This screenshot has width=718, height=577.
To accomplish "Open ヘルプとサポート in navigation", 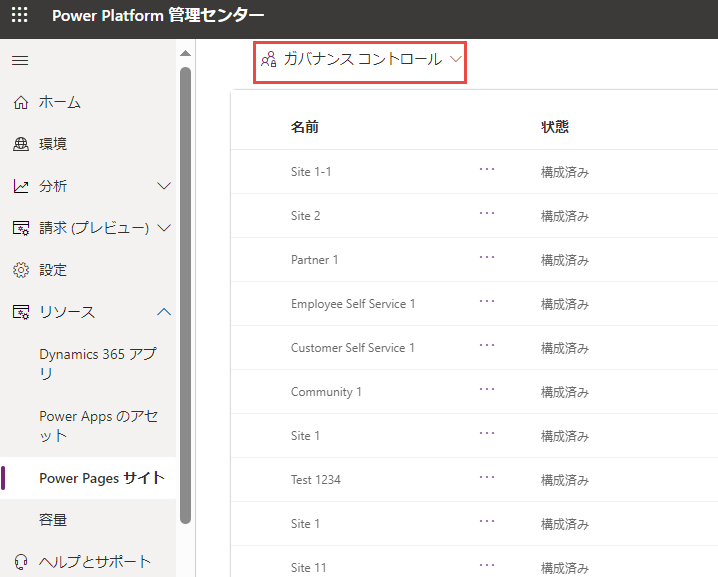I will click(95, 561).
